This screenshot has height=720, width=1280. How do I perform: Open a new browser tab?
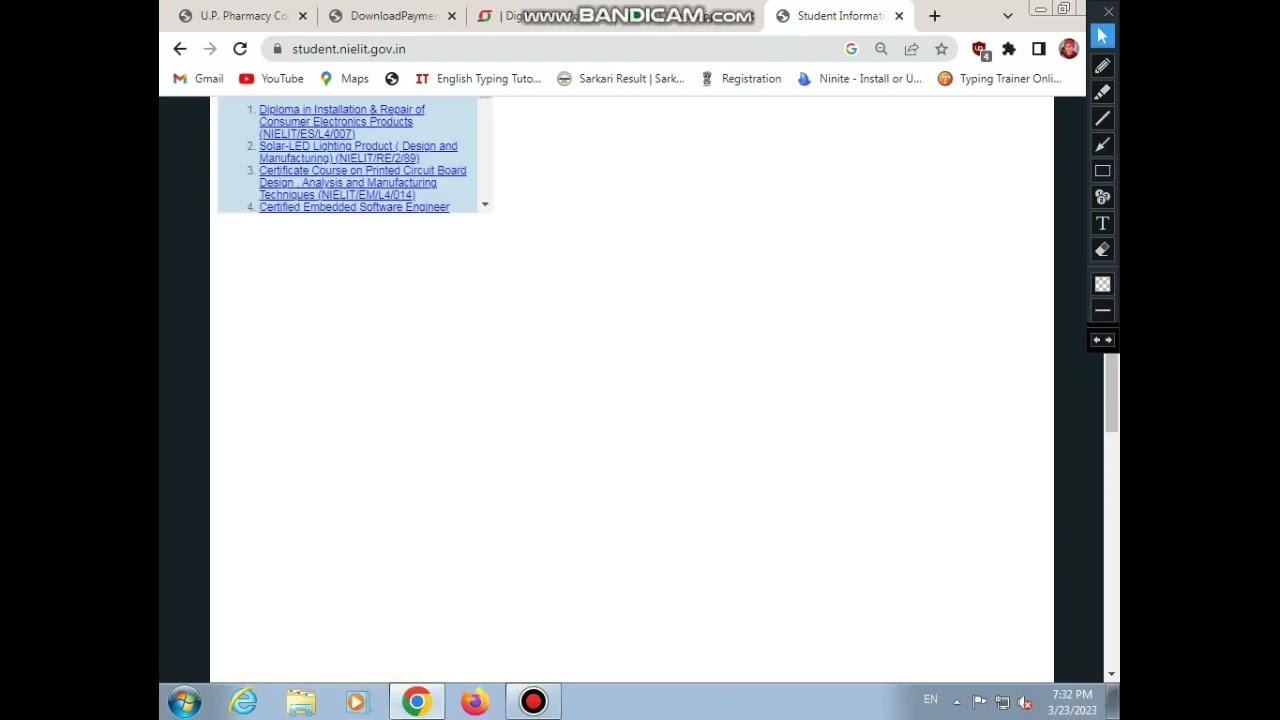[934, 16]
